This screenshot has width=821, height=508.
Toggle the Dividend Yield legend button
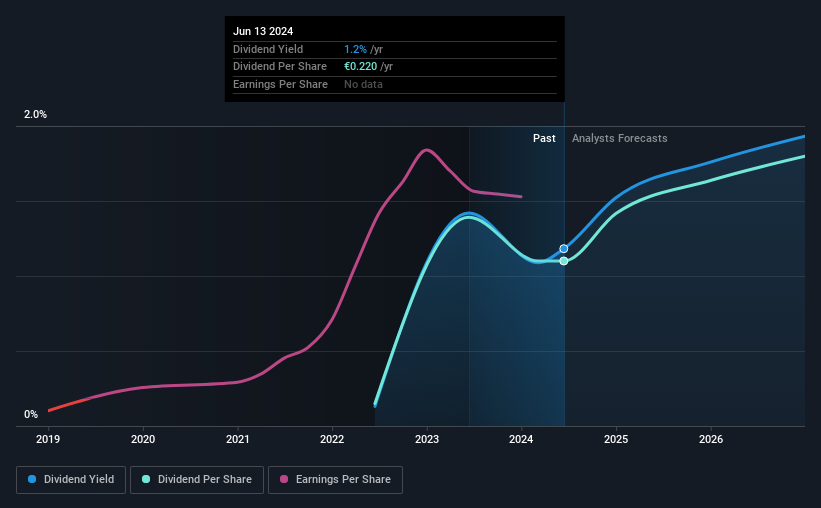tap(71, 480)
